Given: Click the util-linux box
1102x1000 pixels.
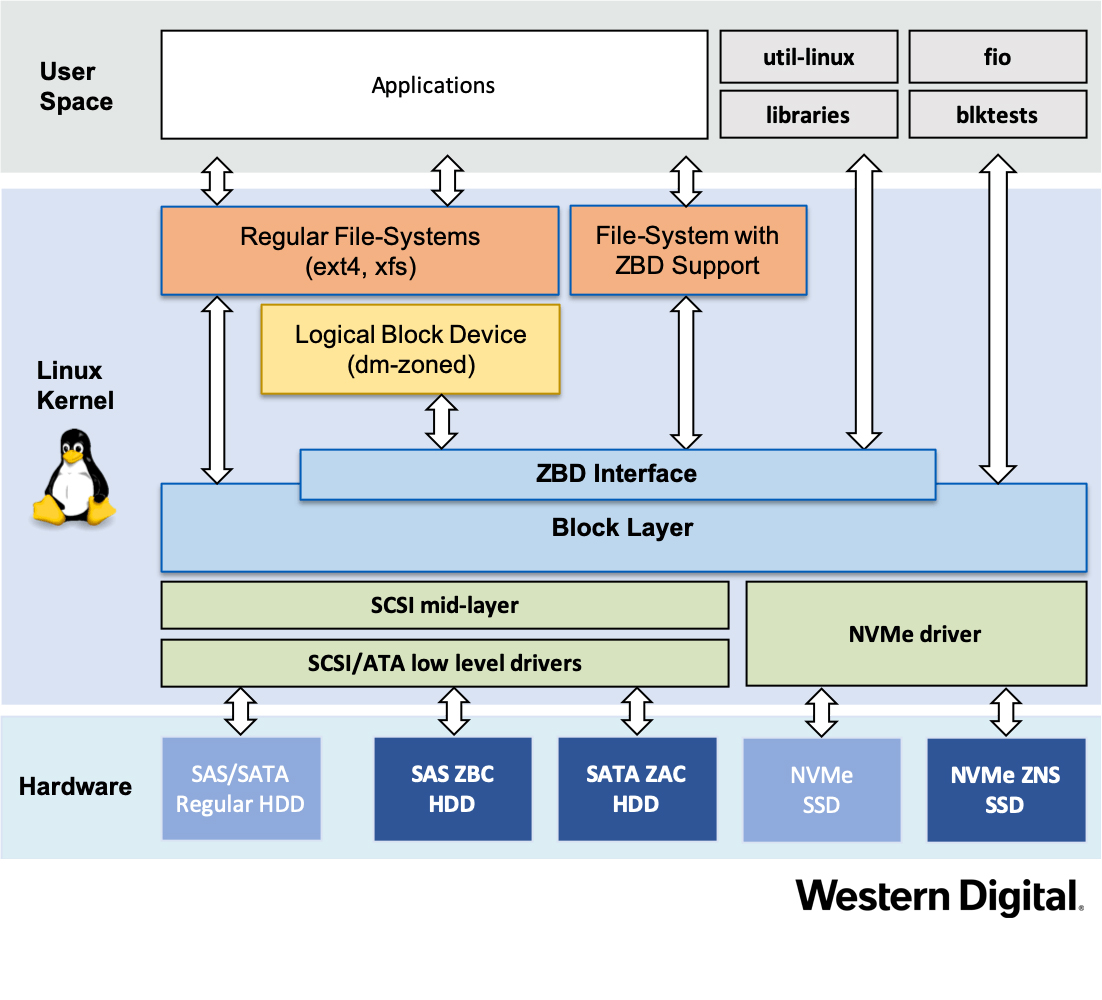Looking at the screenshot, I should tap(809, 57).
